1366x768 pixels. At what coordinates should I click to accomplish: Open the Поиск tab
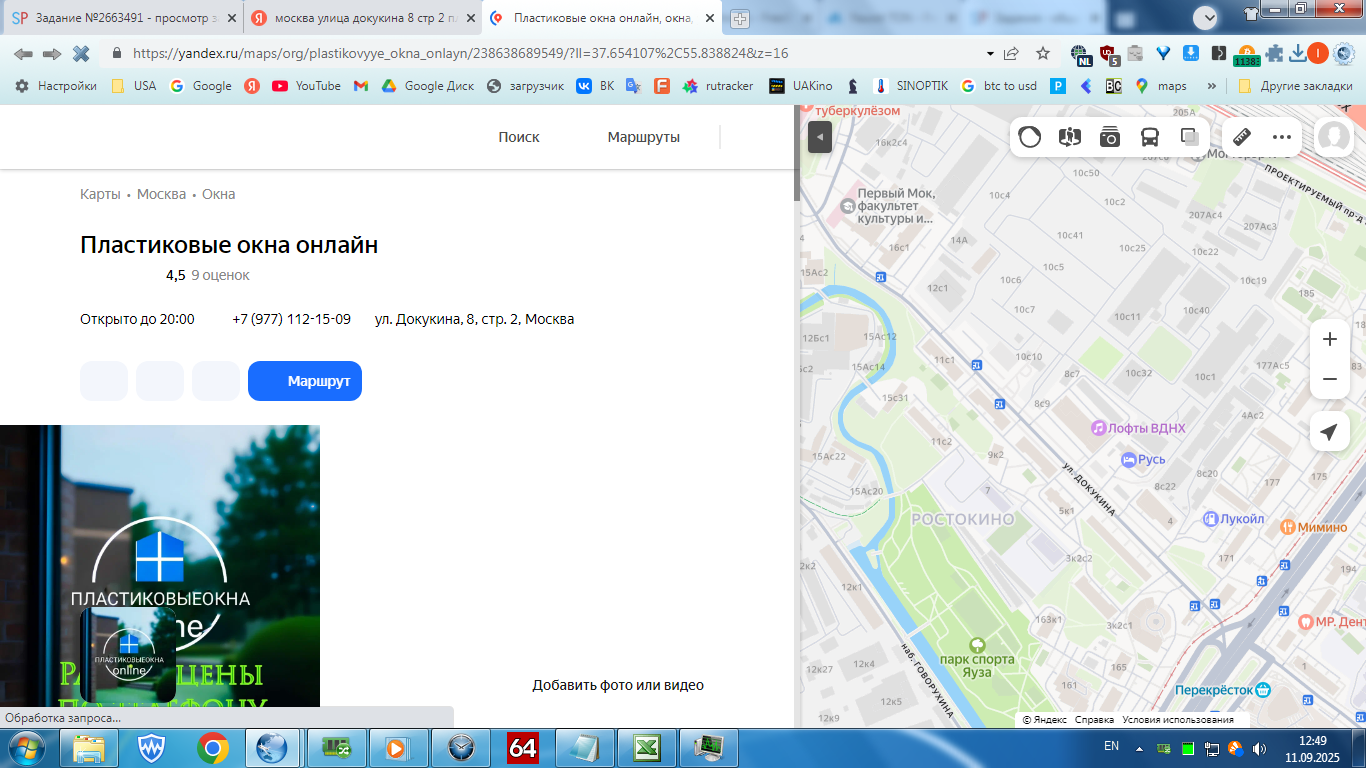tap(519, 137)
